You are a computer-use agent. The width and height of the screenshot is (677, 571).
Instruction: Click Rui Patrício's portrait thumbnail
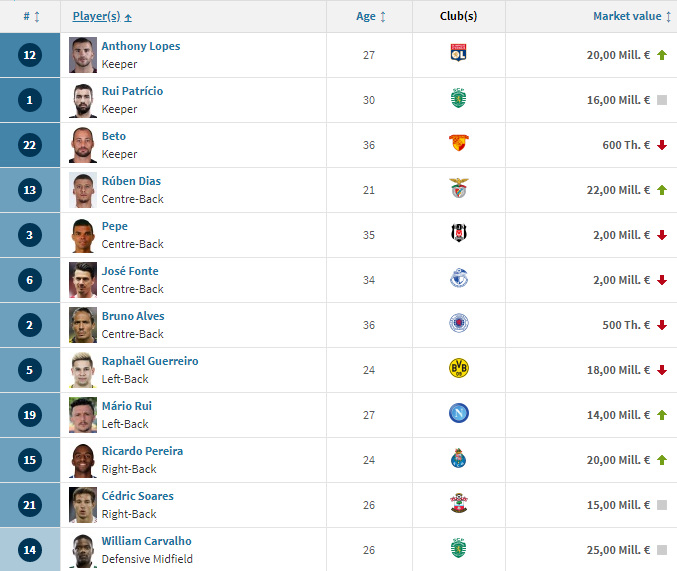83,100
